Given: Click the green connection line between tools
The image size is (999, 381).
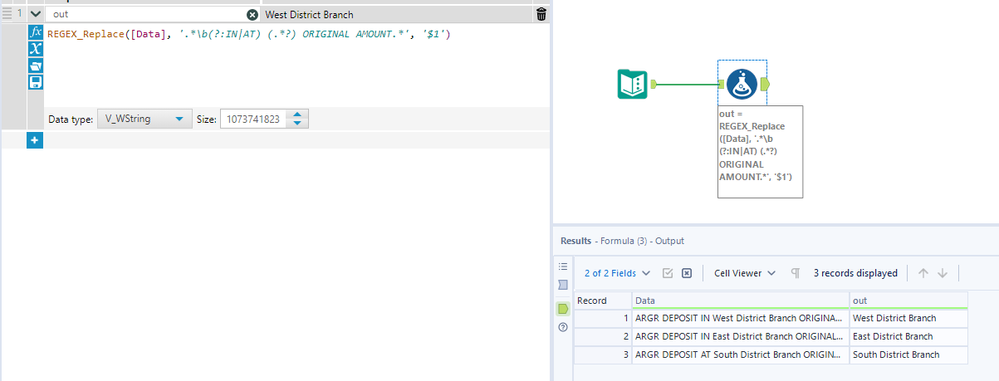Looking at the screenshot, I should pyautogui.click(x=687, y=83).
